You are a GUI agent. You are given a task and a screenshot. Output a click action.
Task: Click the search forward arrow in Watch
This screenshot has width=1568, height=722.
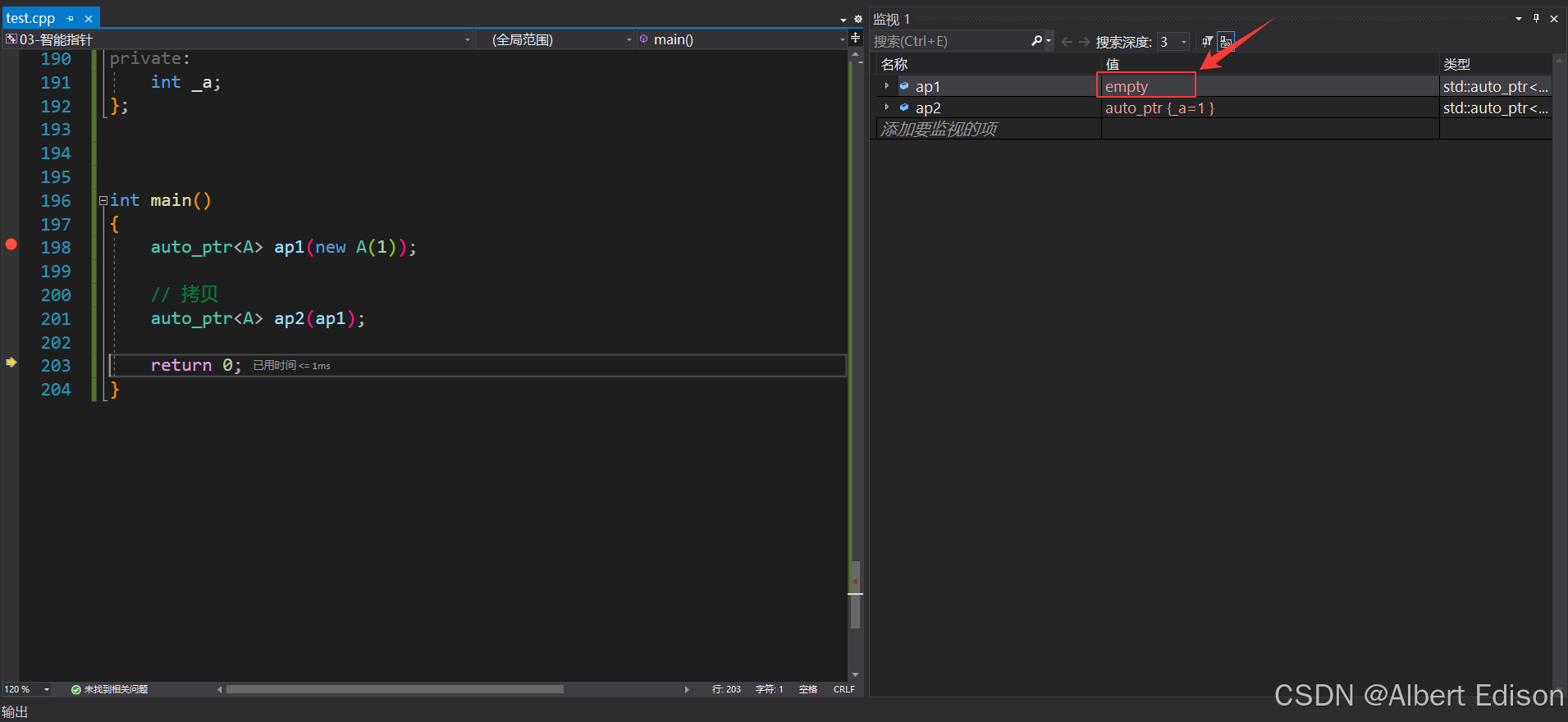point(1085,41)
